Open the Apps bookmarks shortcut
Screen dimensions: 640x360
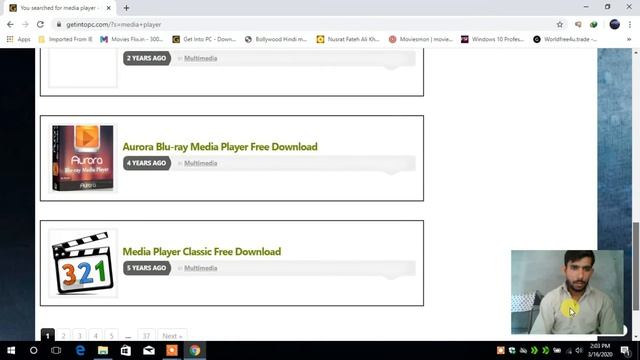point(19,39)
